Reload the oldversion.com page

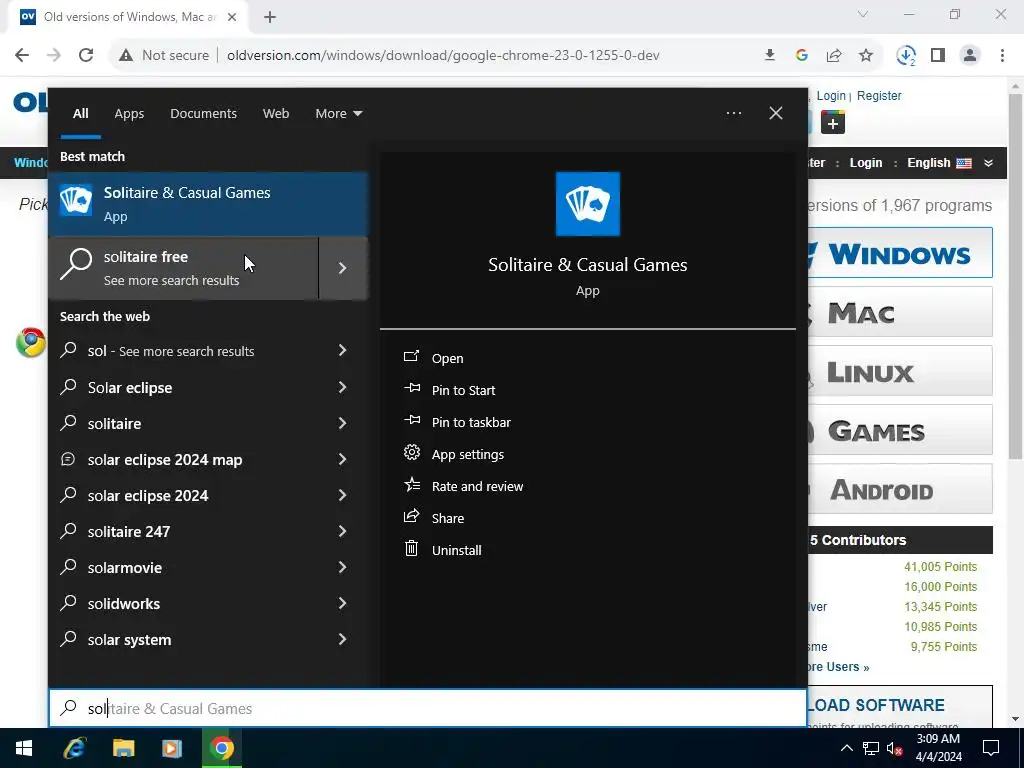[x=86, y=55]
